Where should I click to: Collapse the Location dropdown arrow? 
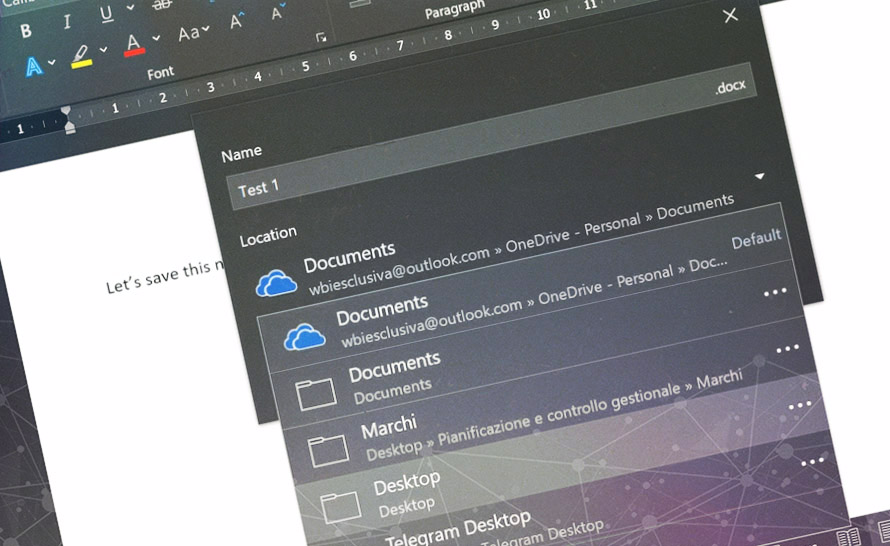pyautogui.click(x=760, y=176)
